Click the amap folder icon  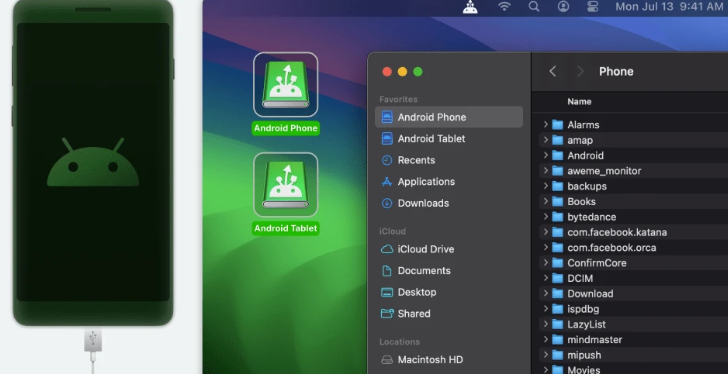(x=557, y=140)
